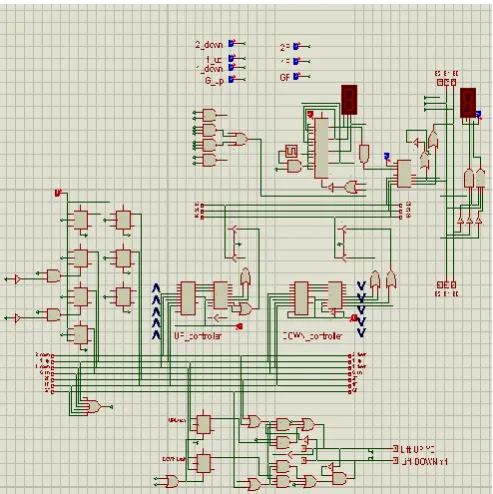Toggle blue logic state near right decoder chip
Screen dimensions: 493x494
(387, 156)
